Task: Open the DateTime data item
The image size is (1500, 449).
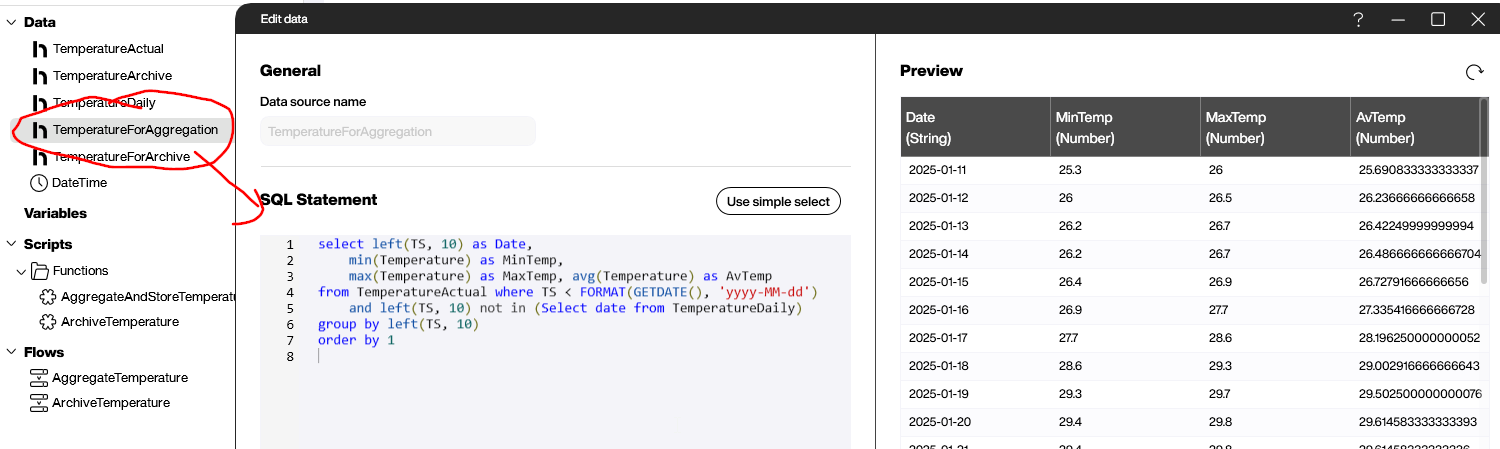Action: pos(79,183)
